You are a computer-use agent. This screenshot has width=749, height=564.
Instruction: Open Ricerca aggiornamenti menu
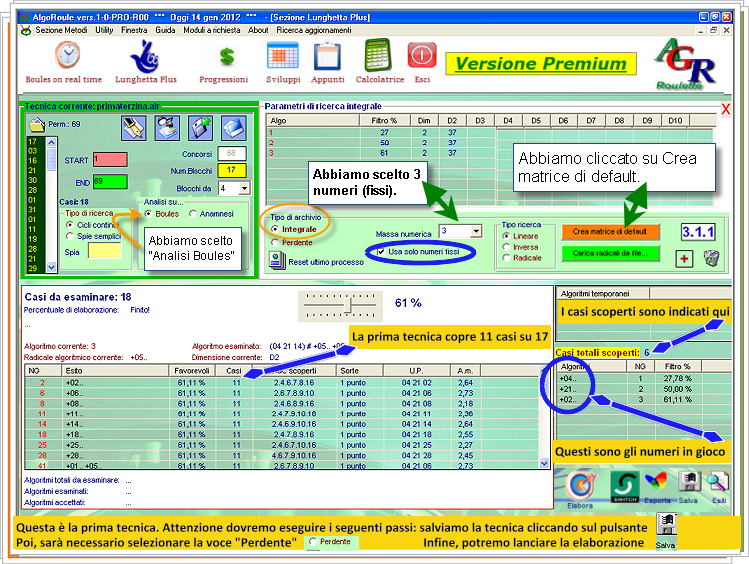tap(314, 30)
